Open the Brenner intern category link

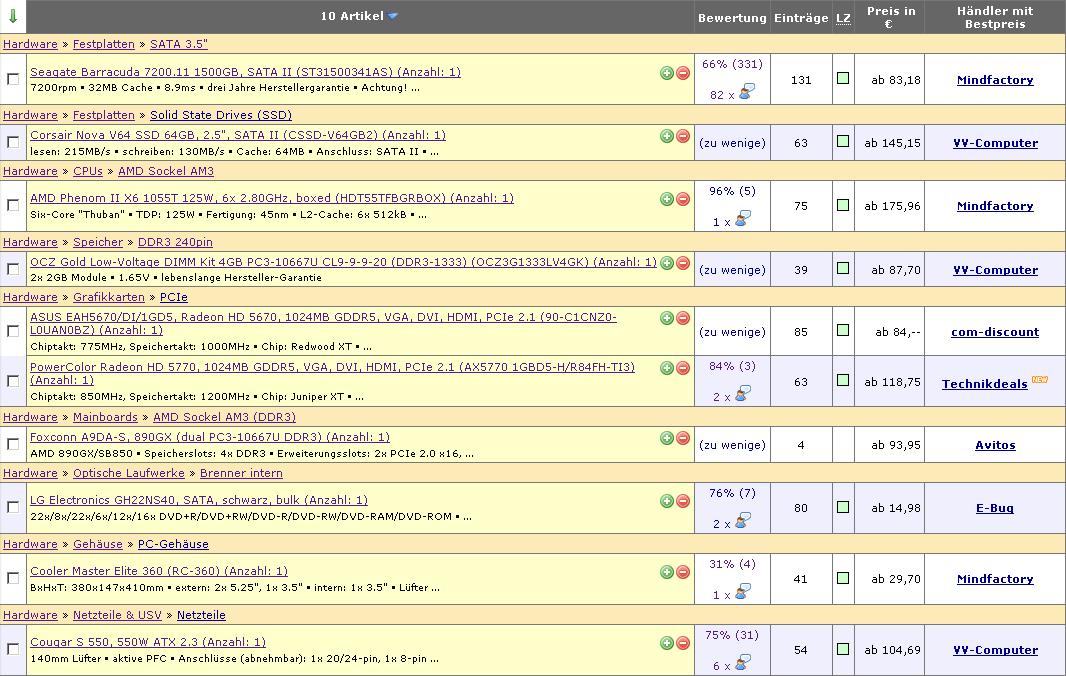point(241,473)
